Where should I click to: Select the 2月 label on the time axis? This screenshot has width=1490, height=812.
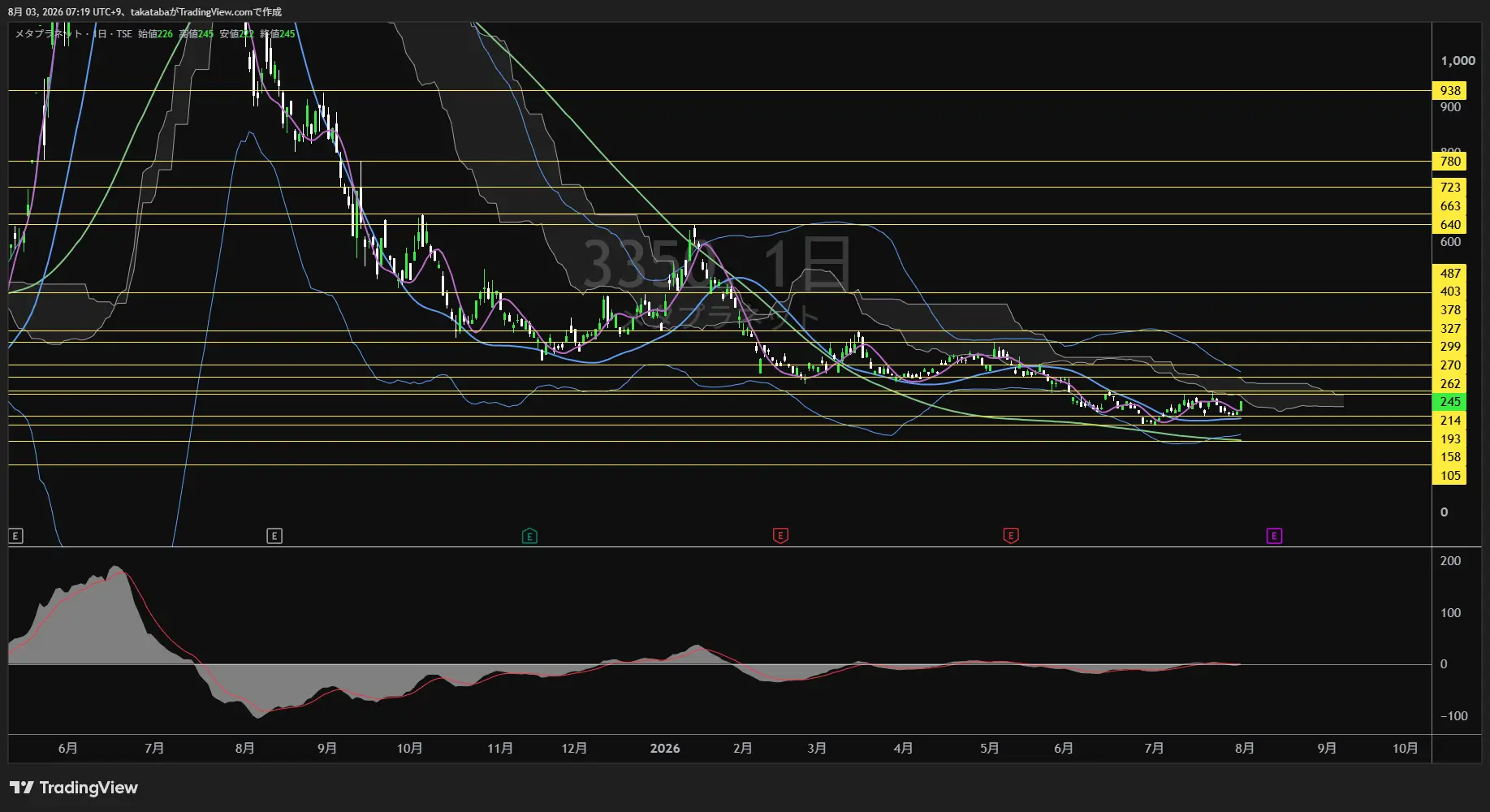pos(742,749)
